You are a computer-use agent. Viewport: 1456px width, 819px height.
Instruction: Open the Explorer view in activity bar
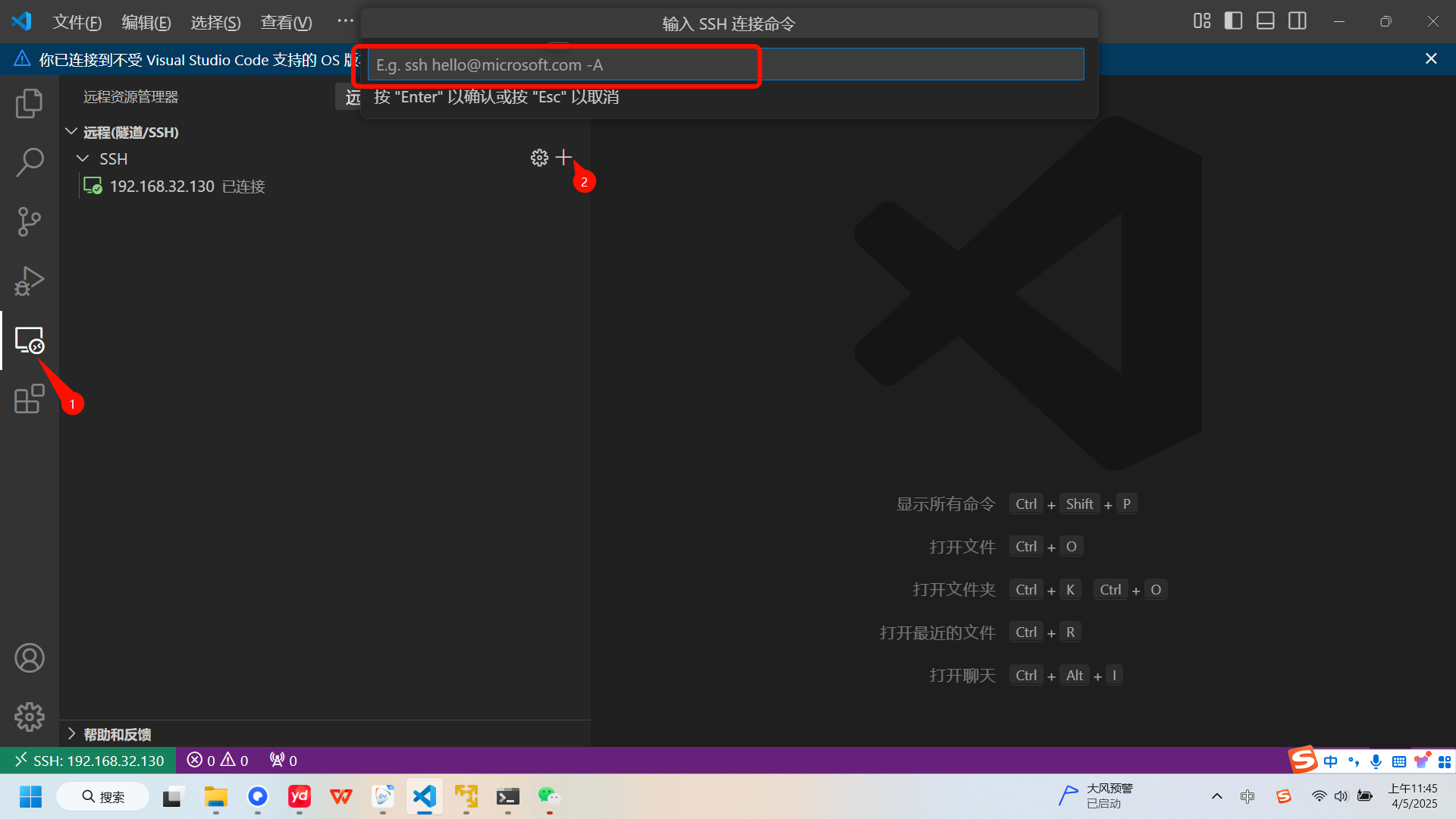click(x=29, y=103)
